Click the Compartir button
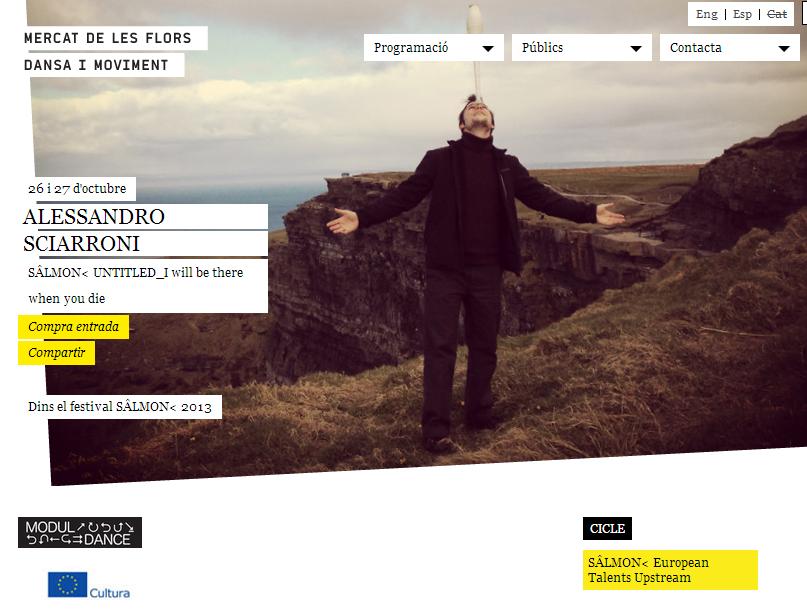Image resolution: width=807 pixels, height=614 pixels. point(57,353)
